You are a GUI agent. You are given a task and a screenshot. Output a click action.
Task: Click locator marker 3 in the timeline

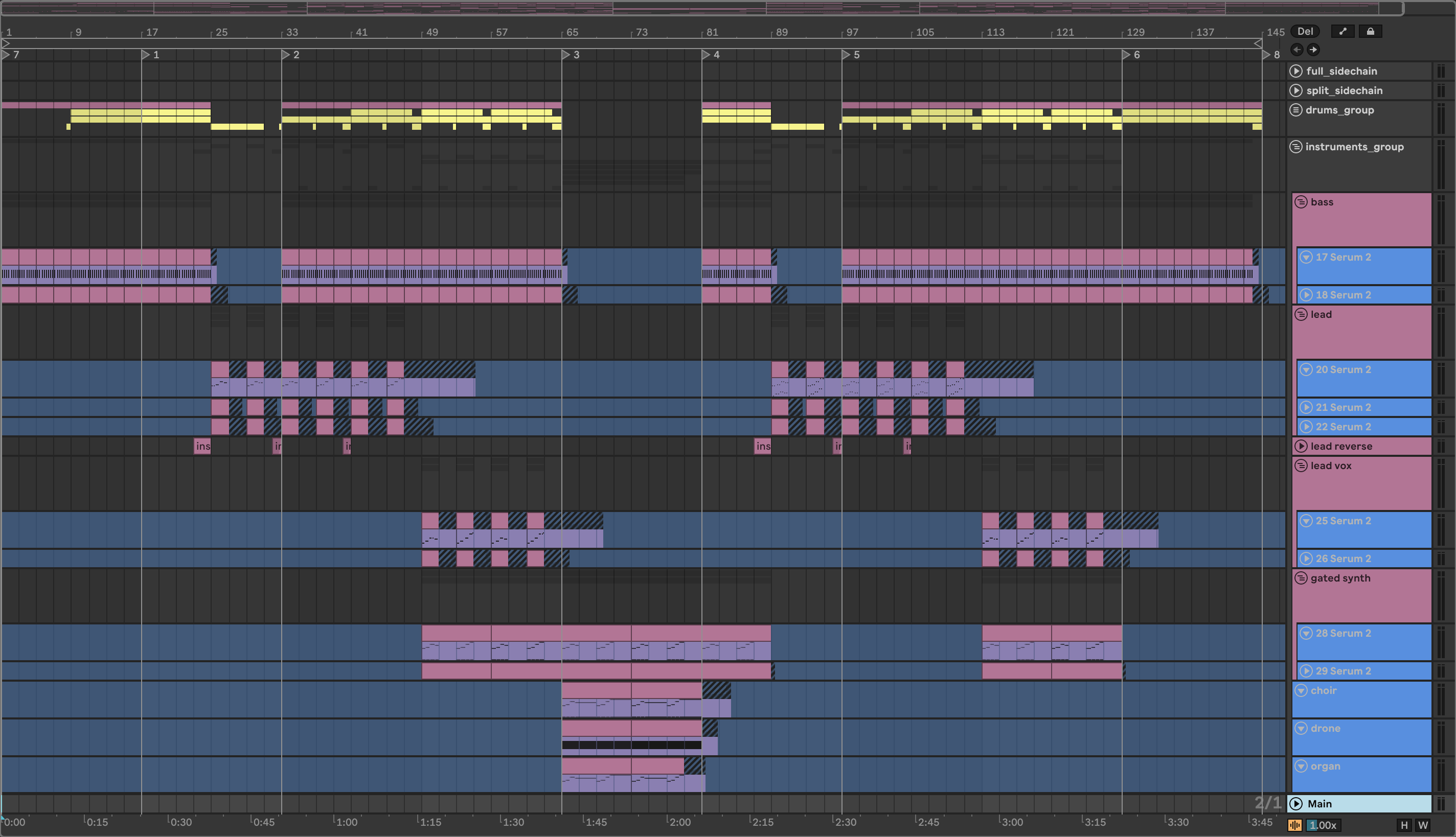(x=566, y=55)
